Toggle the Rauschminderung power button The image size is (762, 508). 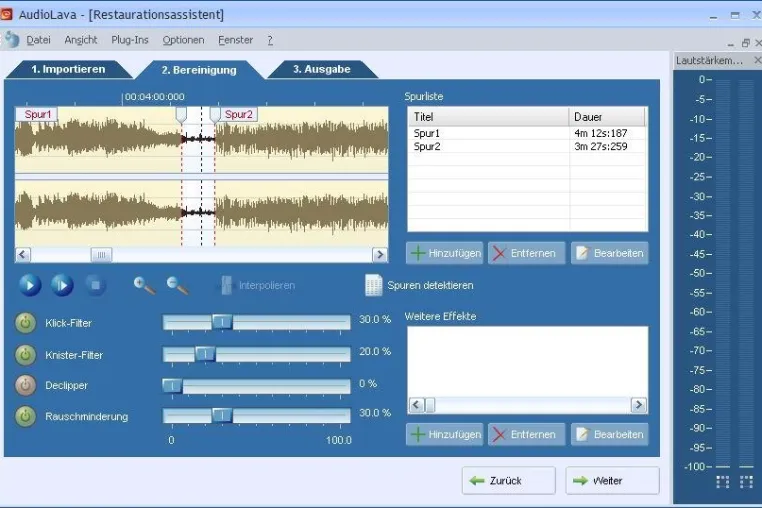click(x=25, y=416)
